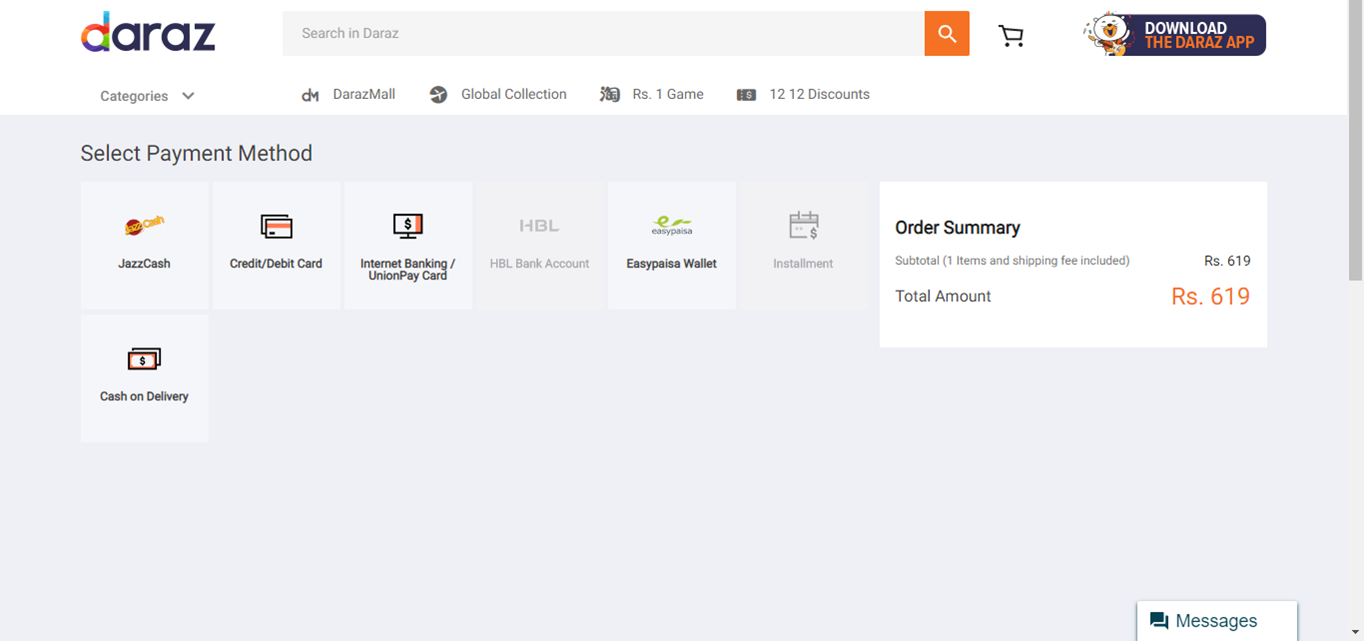This screenshot has height=641, width=1364.
Task: Choose Internet Banking / UnionPay Card label
Action: tap(408, 270)
